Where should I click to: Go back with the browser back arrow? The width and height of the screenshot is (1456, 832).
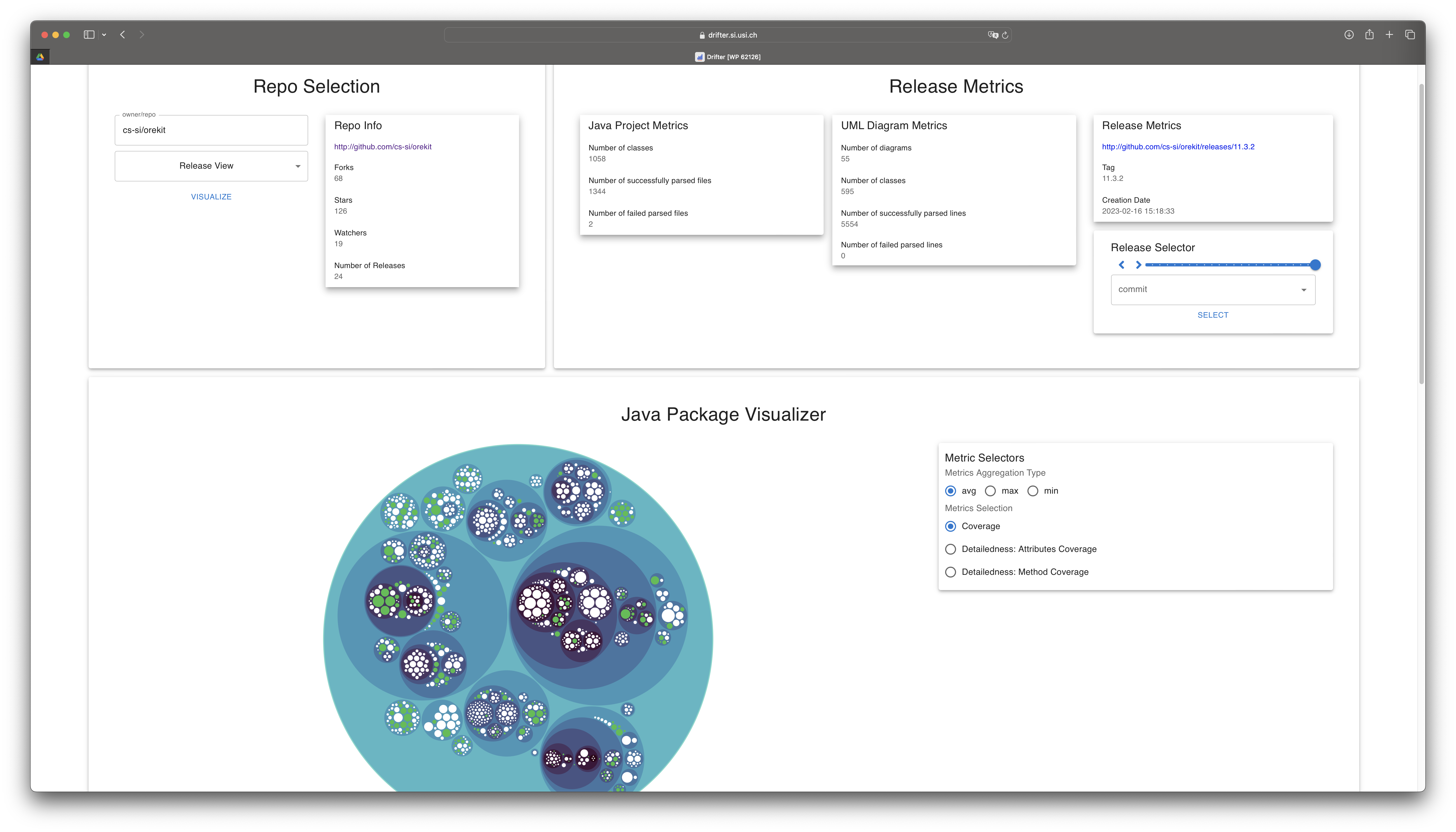[x=122, y=35]
